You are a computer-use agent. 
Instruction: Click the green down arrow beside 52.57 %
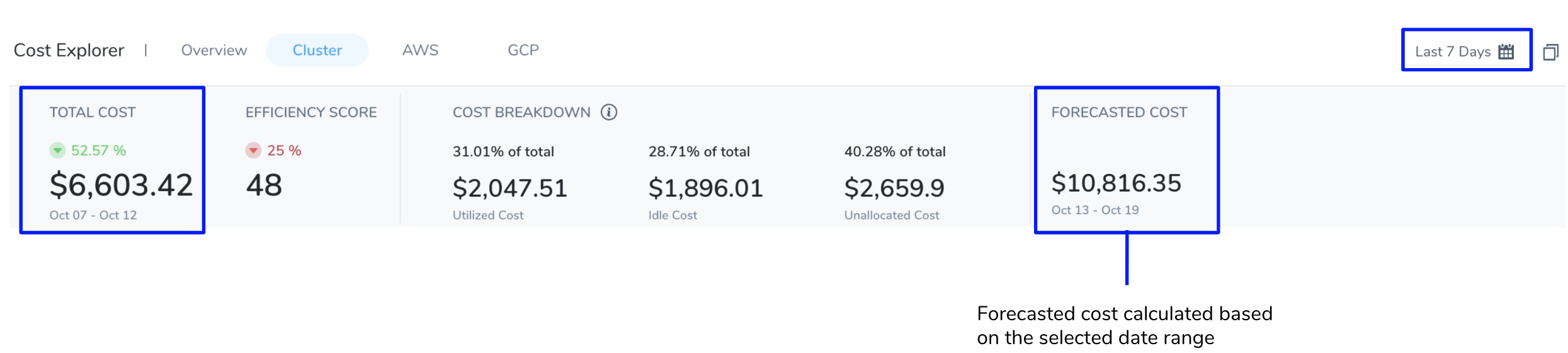tap(57, 151)
